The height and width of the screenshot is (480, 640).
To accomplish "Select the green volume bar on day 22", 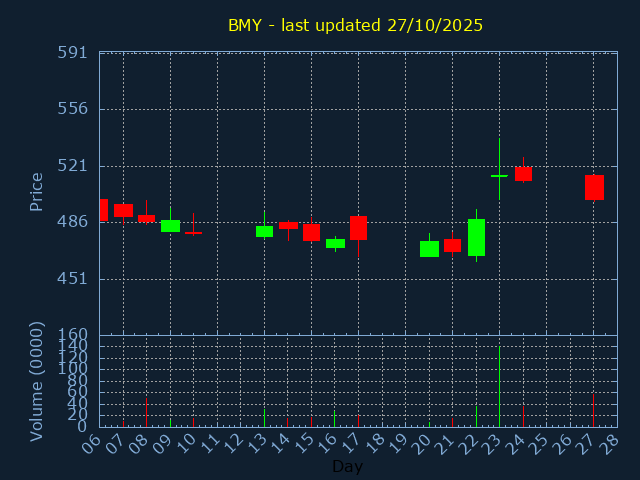I will coord(476,416).
